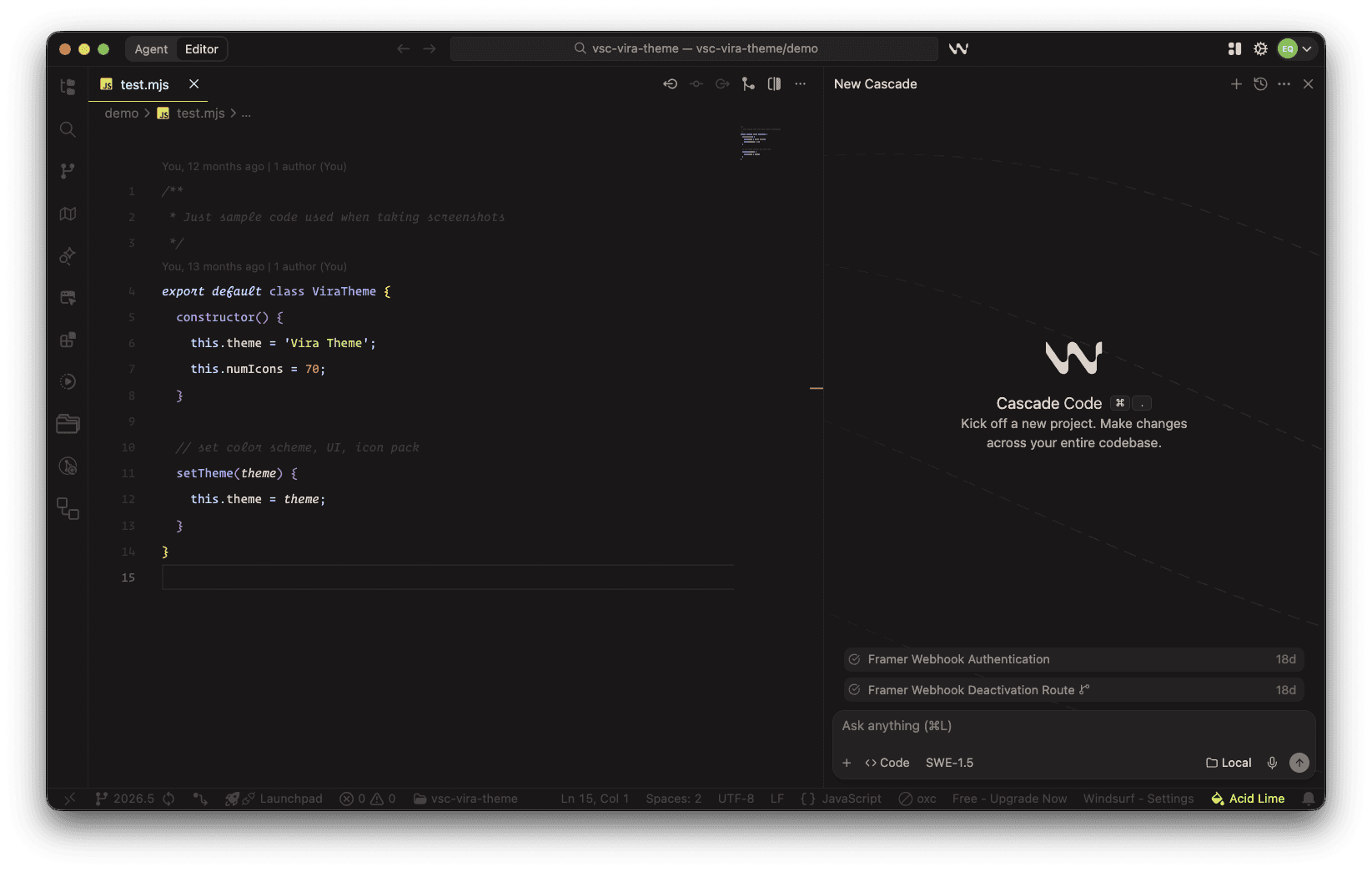Open the Run and Debug view in the activity bar
The height and width of the screenshot is (872, 1372).
pos(68,382)
